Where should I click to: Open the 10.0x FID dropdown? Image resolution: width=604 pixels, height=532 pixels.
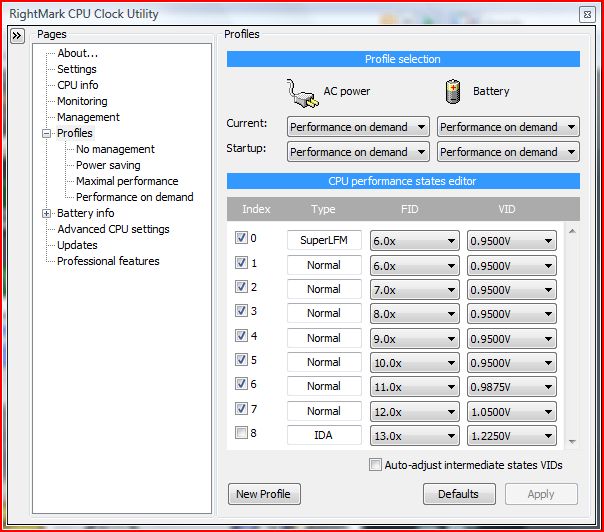pos(414,363)
